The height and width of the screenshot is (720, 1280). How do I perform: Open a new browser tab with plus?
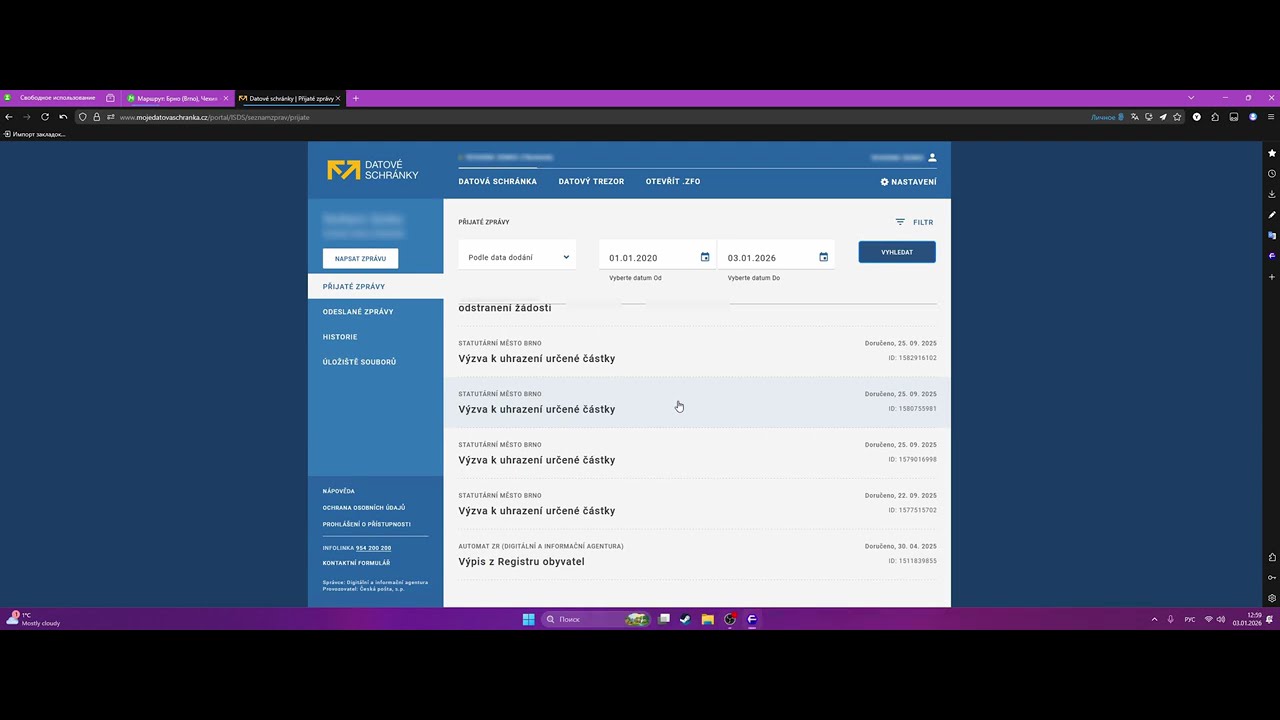pos(355,98)
